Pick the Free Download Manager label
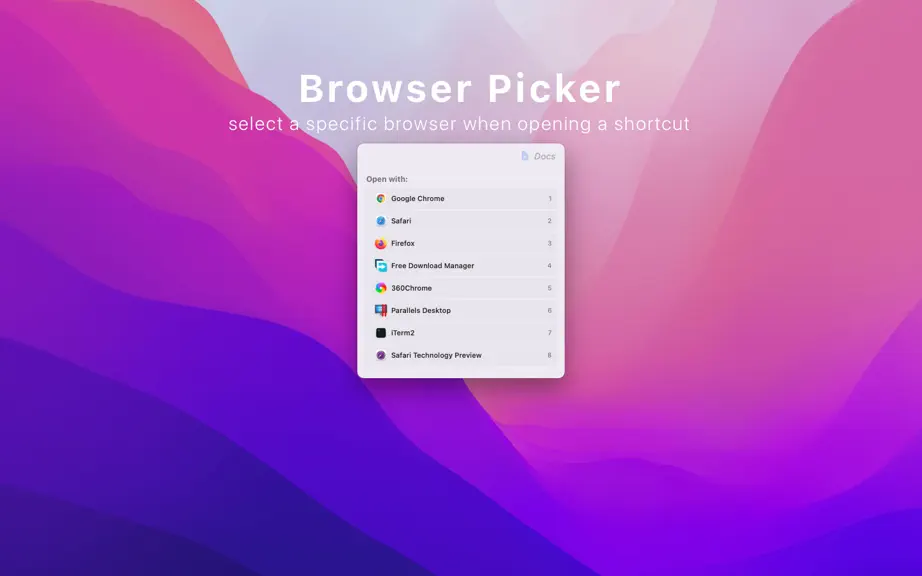 tap(433, 266)
